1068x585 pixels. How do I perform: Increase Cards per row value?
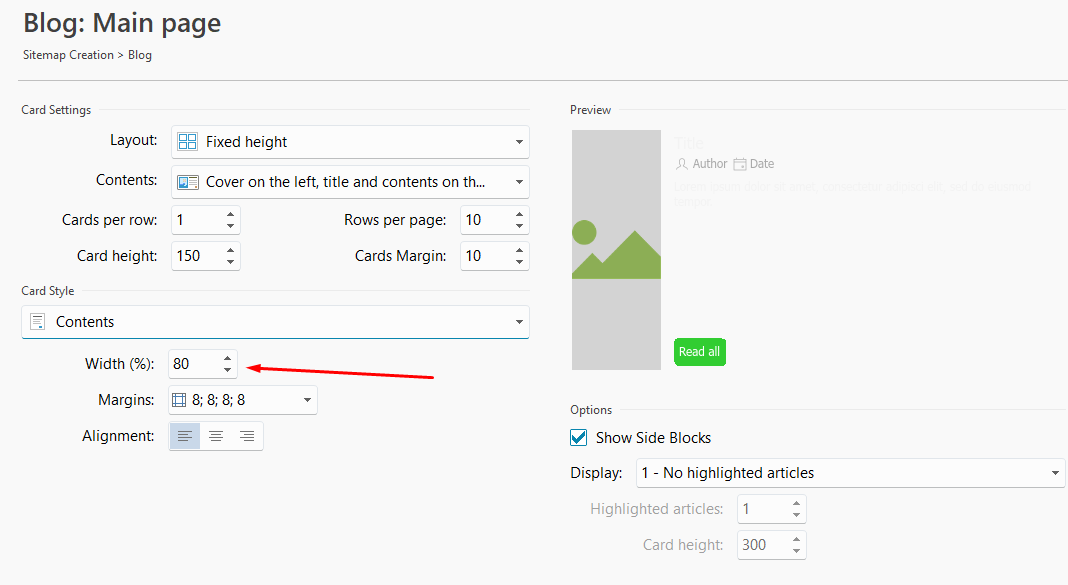coord(230,215)
